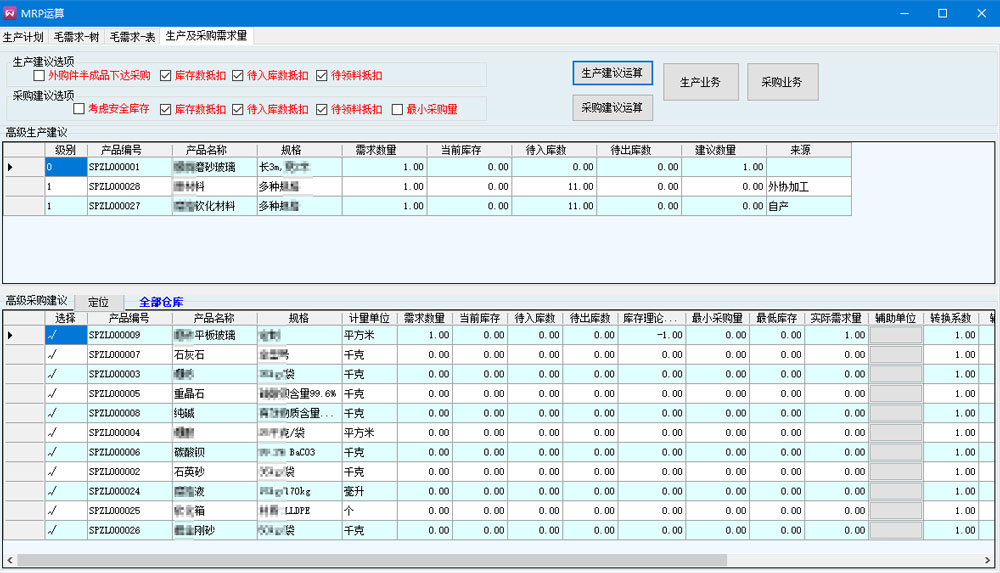
Task: Switch to the 生产计划 tab
Action: (23, 37)
